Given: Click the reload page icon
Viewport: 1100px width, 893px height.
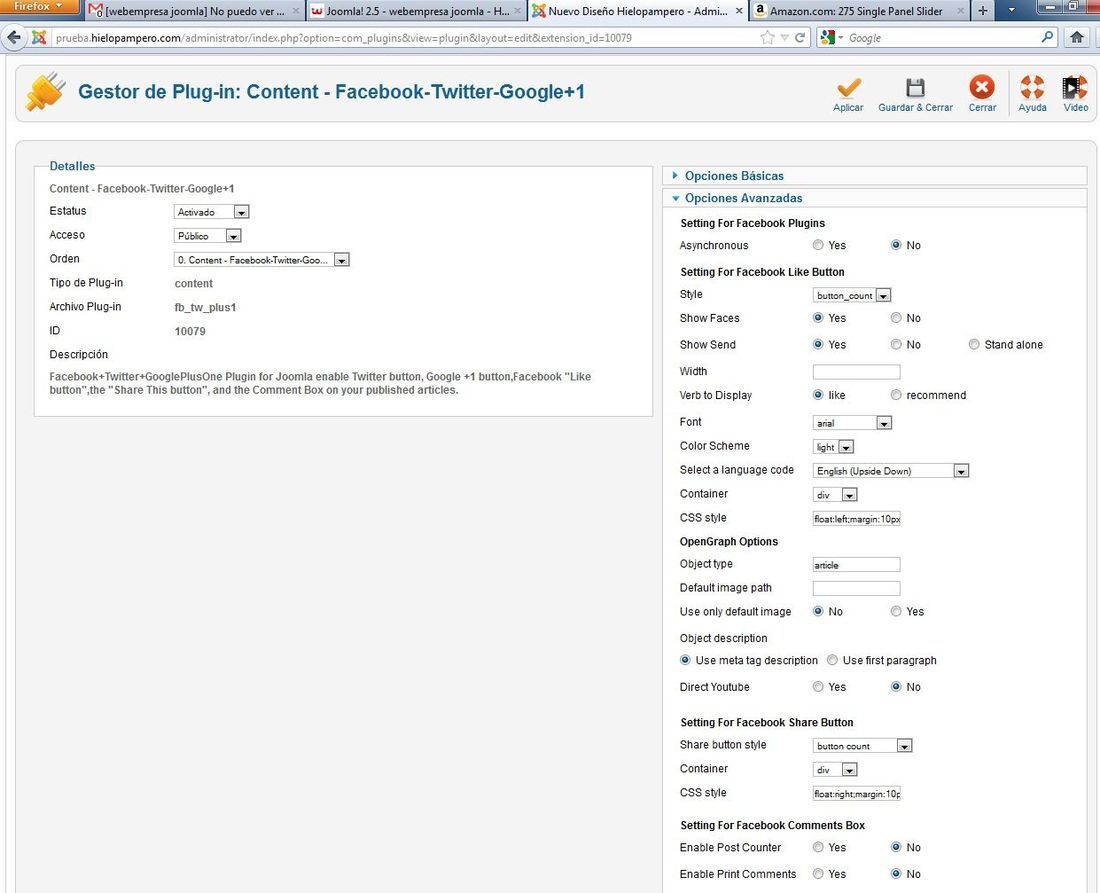Looking at the screenshot, I should click(799, 38).
